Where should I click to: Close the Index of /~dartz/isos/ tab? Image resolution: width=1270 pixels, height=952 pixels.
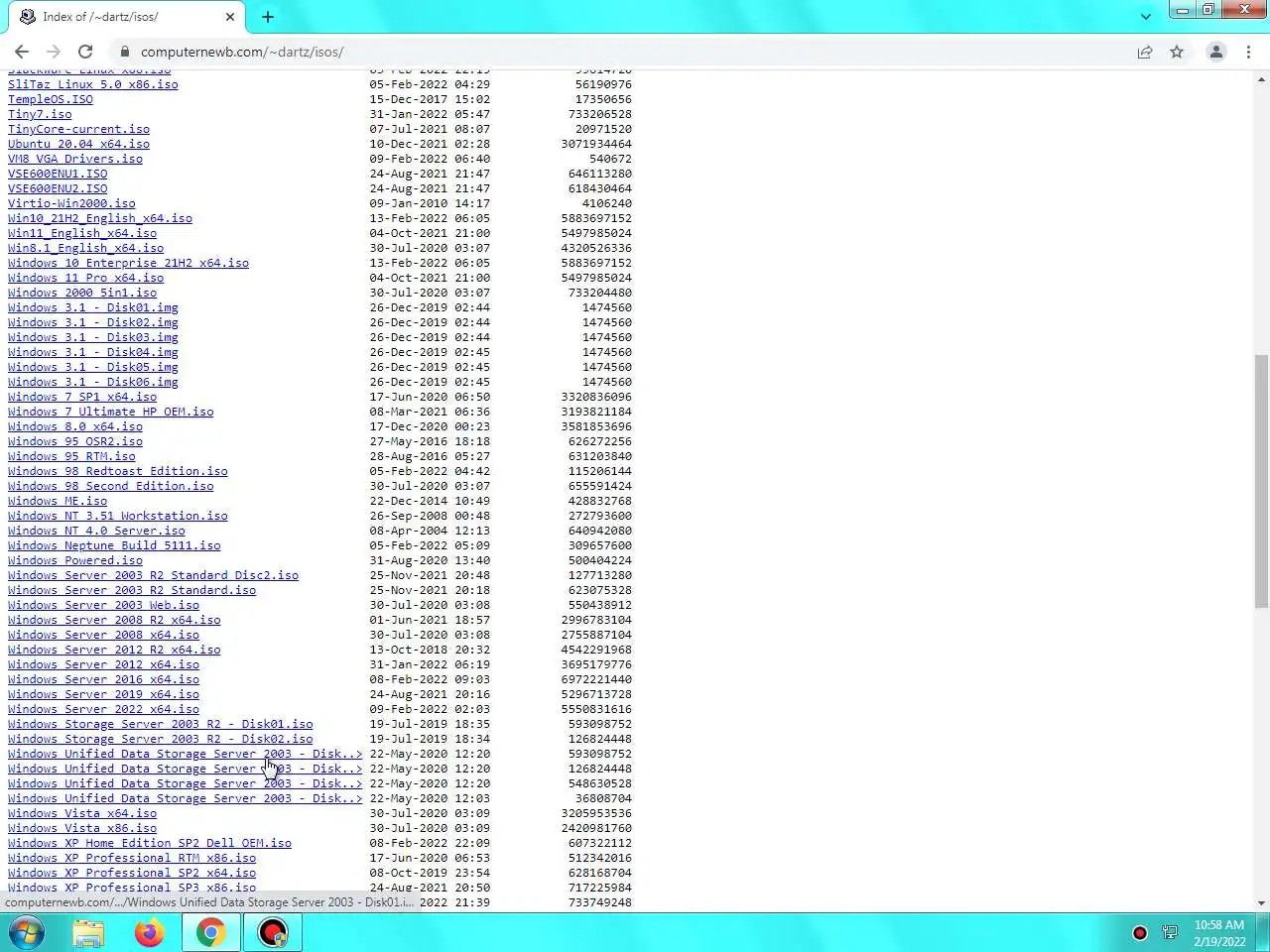point(230,17)
